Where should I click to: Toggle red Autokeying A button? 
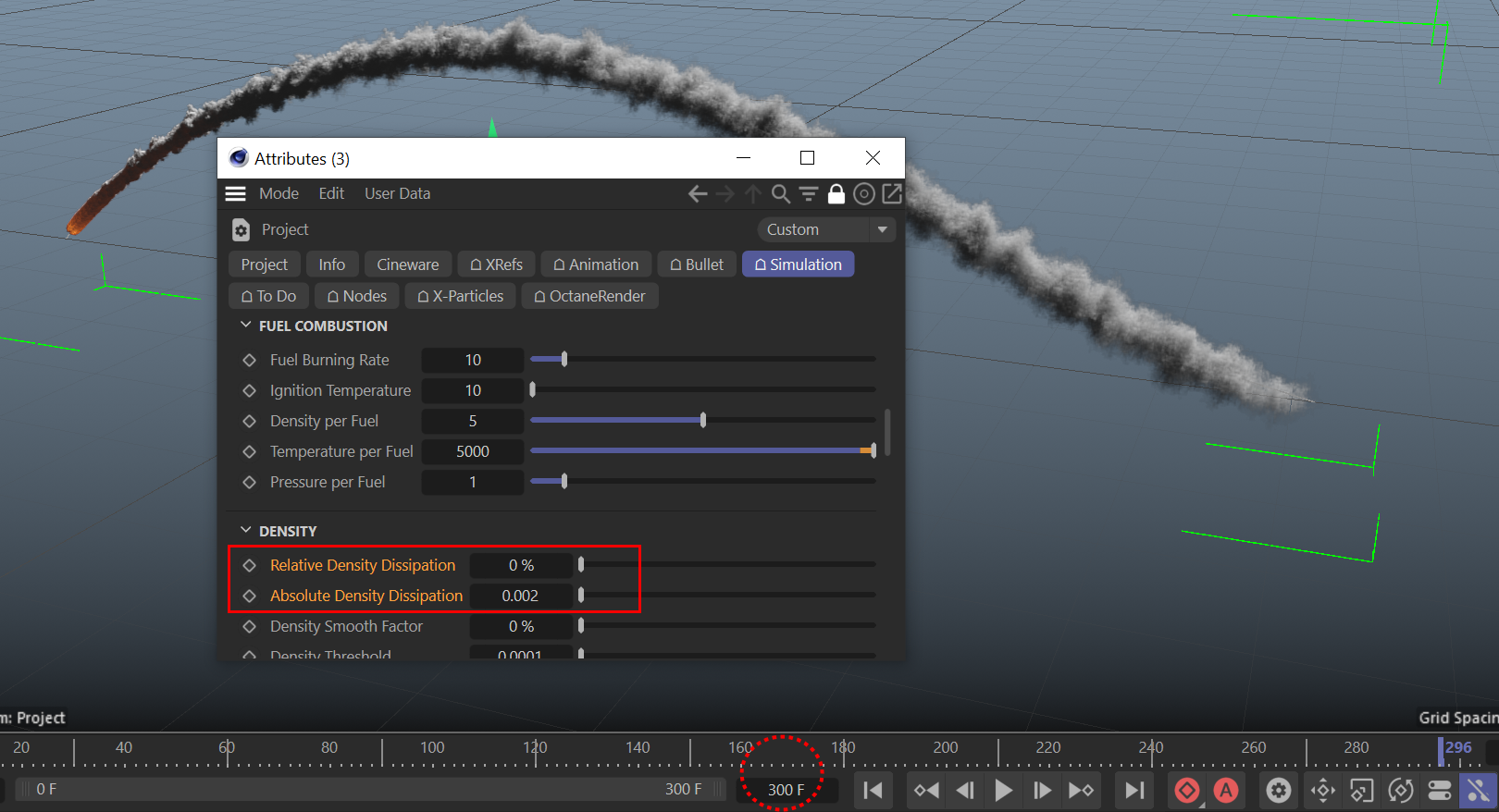tap(1226, 790)
